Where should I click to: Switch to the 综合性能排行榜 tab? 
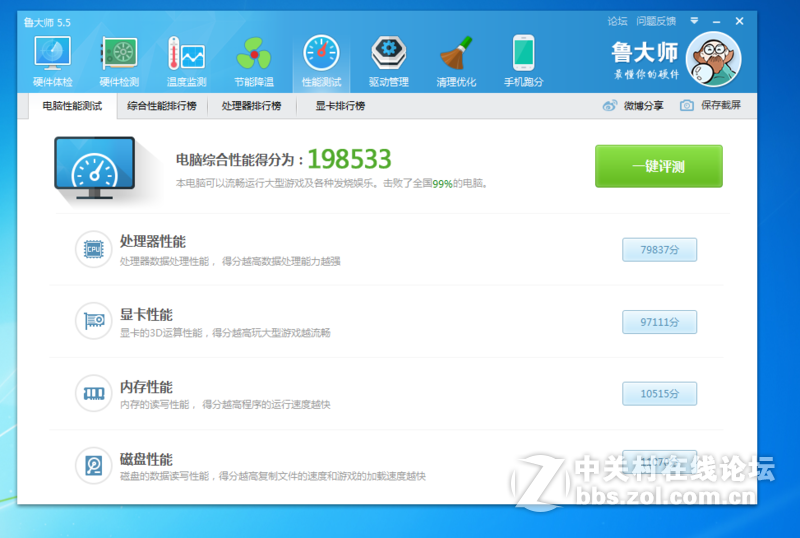[162, 106]
